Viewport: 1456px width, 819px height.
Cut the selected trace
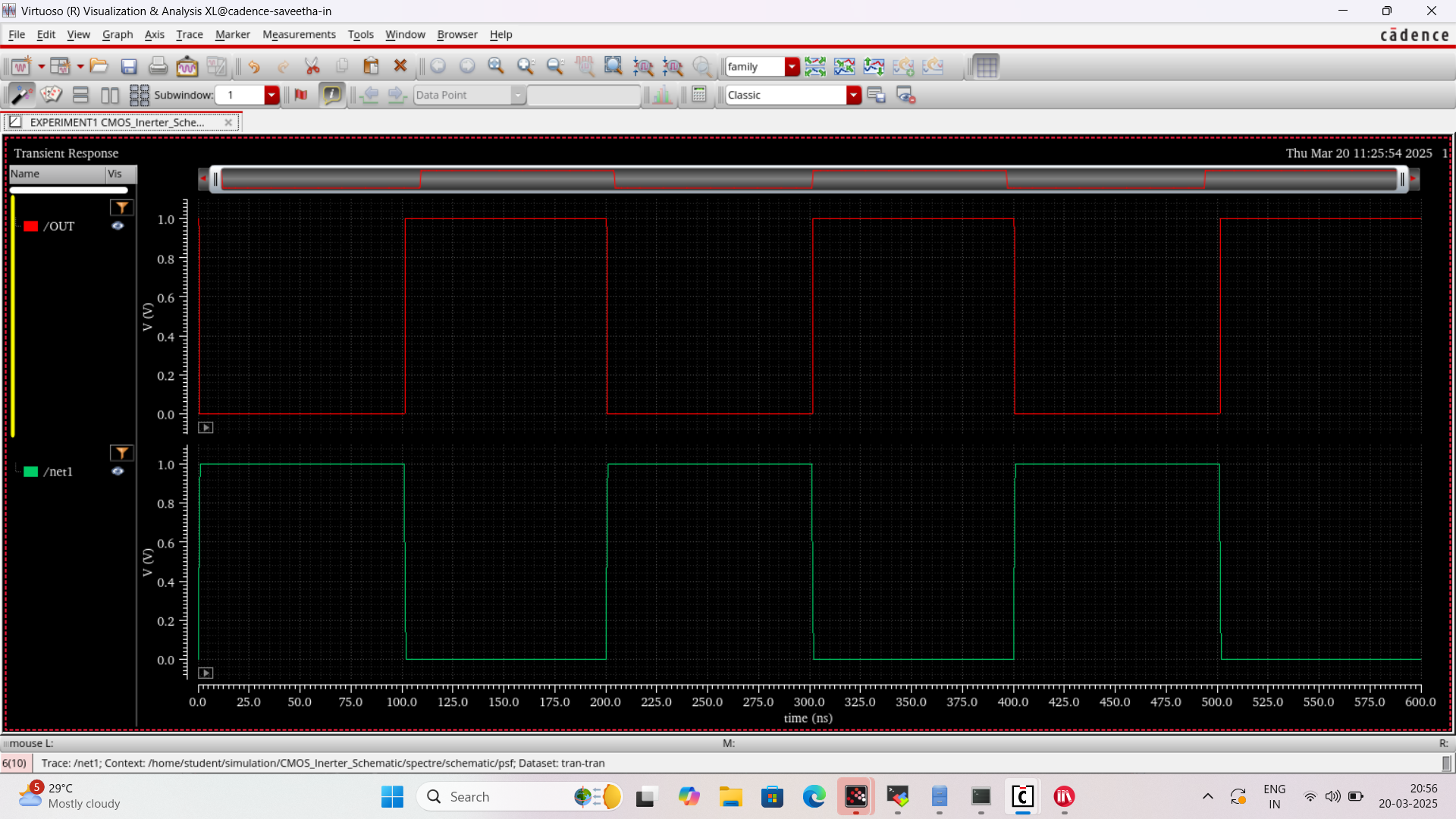(312, 66)
